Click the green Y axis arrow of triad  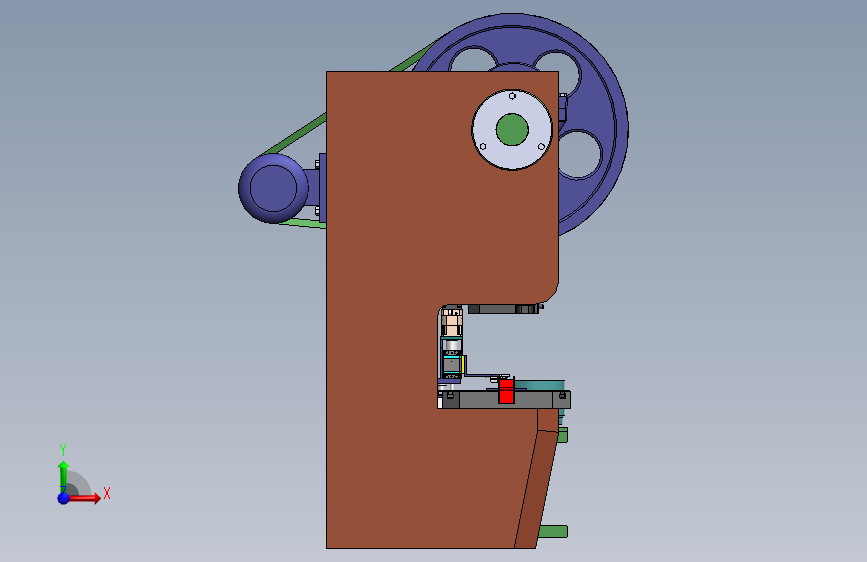pos(63,476)
